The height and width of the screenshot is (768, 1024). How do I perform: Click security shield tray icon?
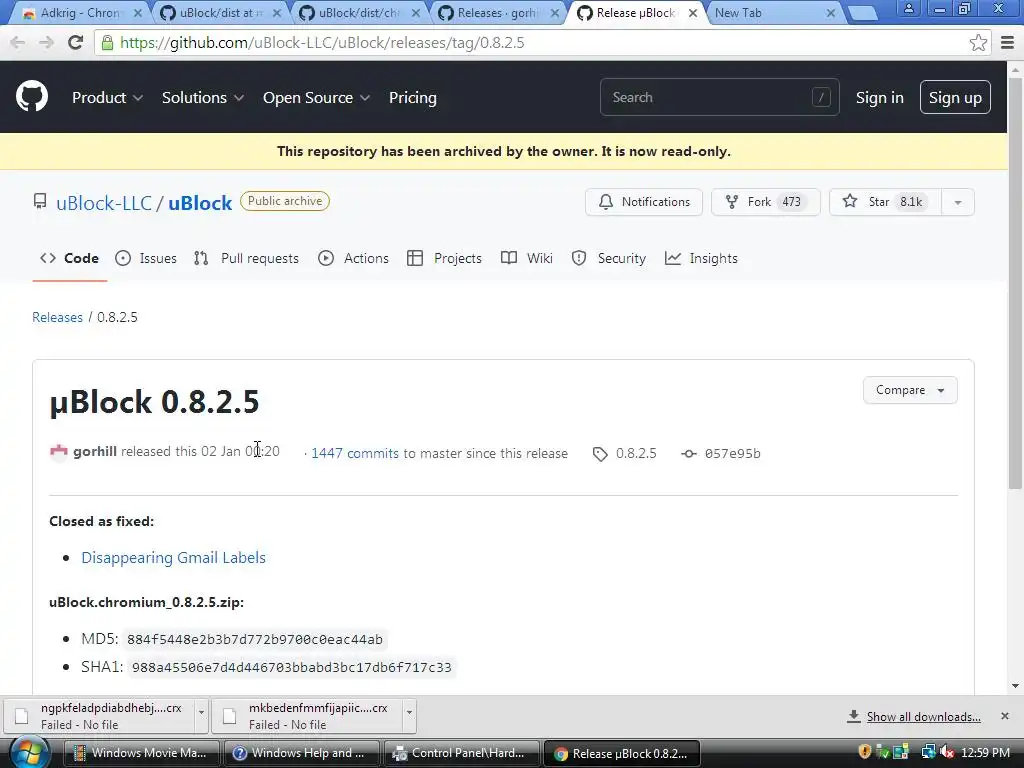coord(865,753)
